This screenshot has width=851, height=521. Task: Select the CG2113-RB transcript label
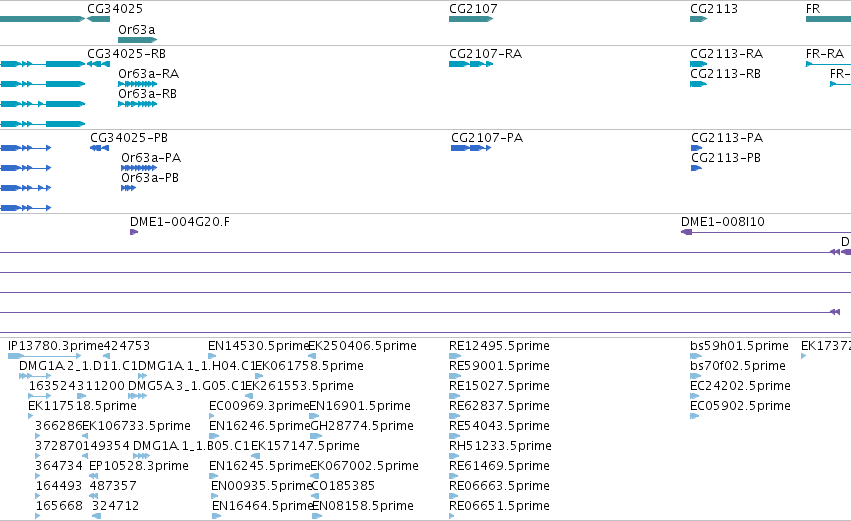pos(726,73)
